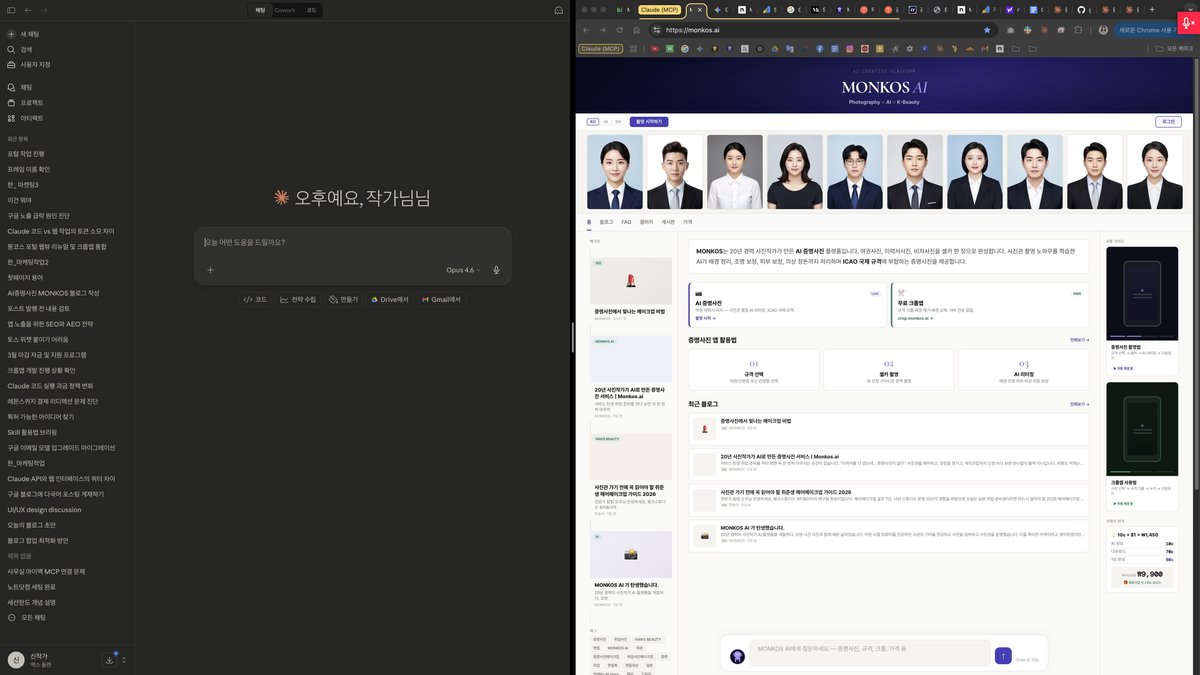Go to Chrome home page icon
The height and width of the screenshot is (675, 1200).
click(x=638, y=30)
